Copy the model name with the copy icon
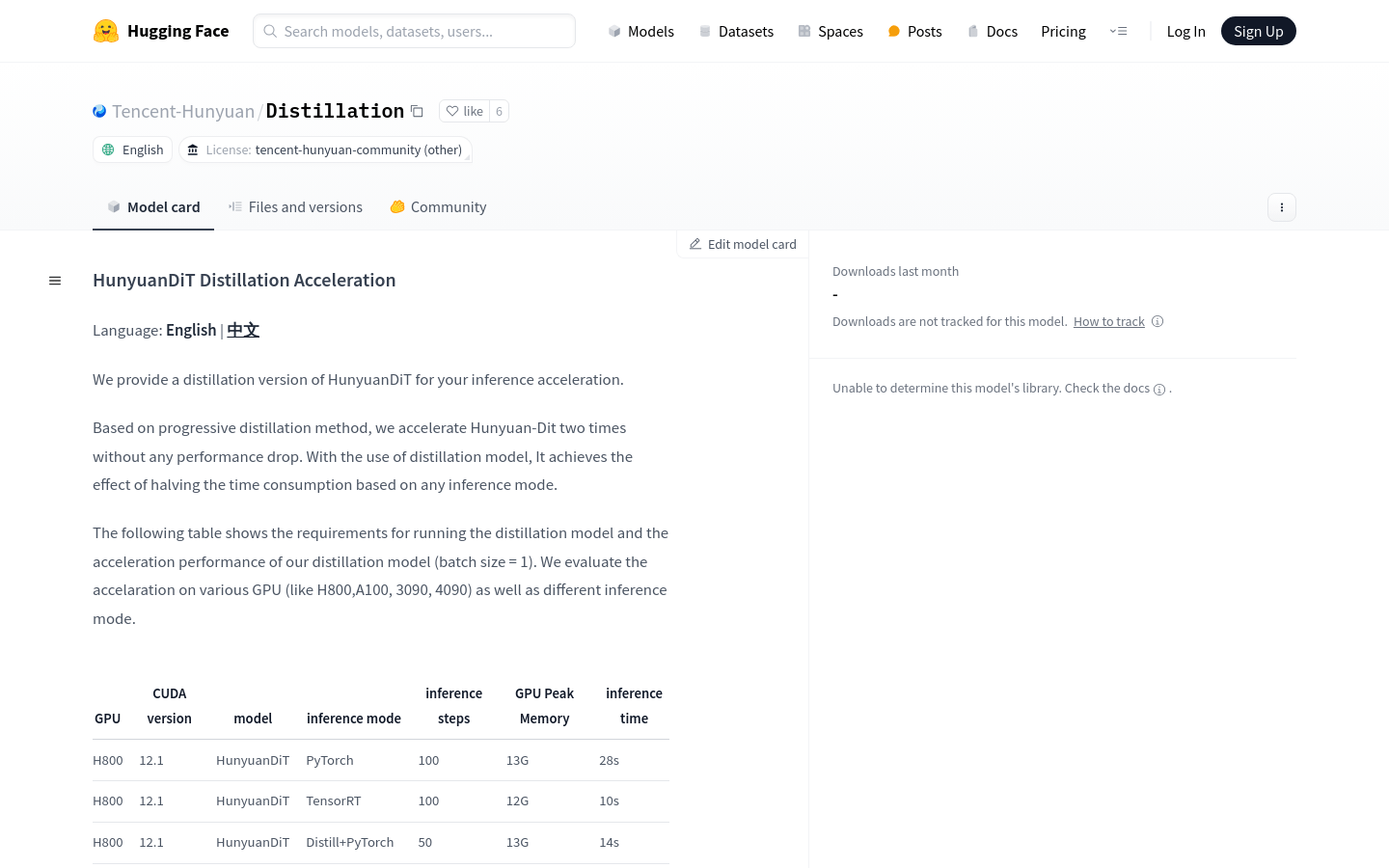 [x=417, y=111]
